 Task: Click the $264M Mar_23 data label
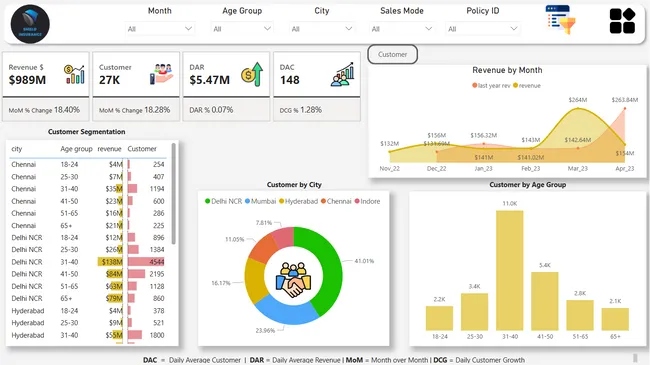point(577,100)
